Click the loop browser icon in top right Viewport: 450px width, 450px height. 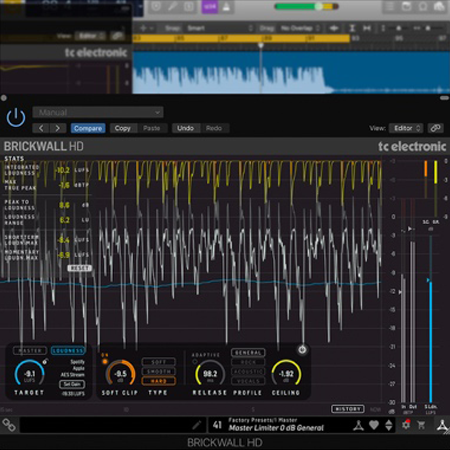(x=423, y=6)
